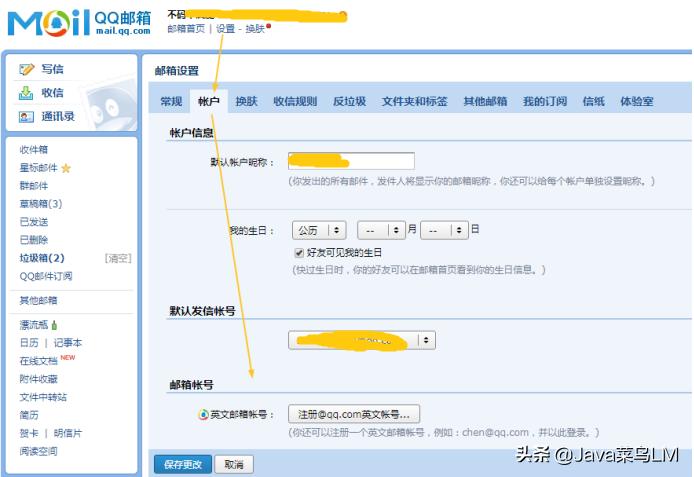Viewport: 694px width, 477px height.
Task: Click the 邮箱首页 link in header
Action: tap(186, 29)
